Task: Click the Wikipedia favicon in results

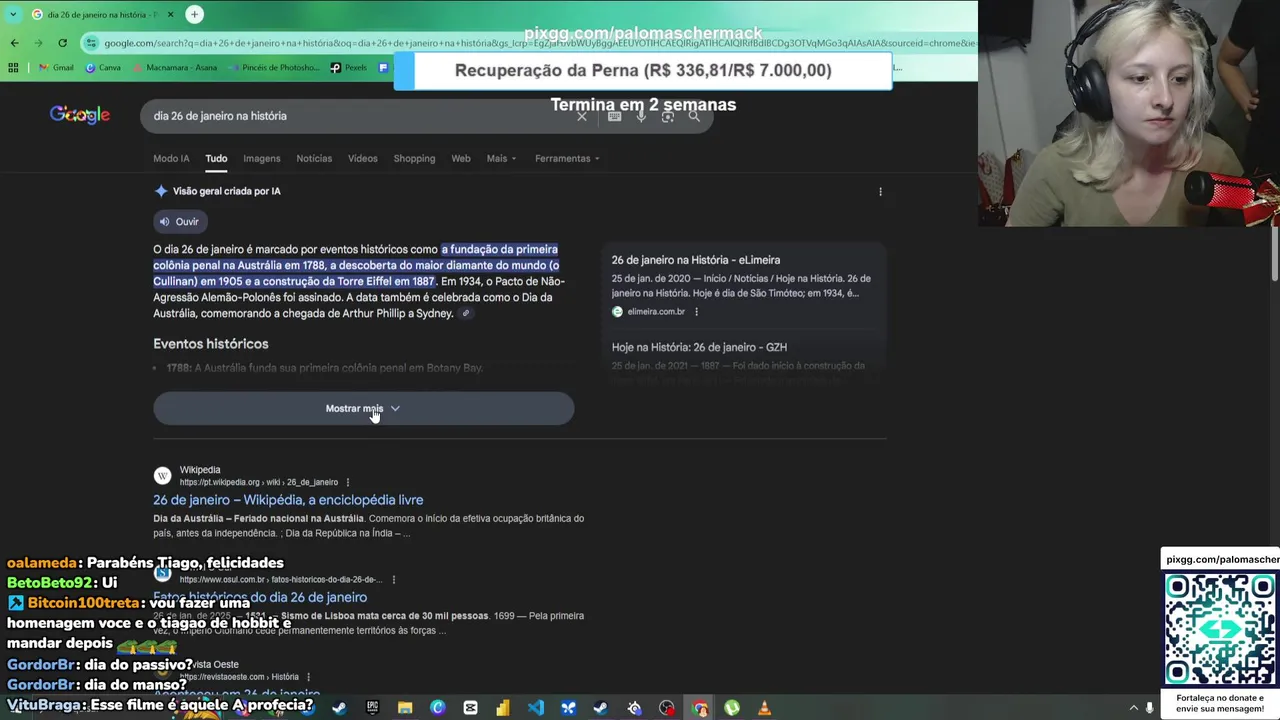Action: (x=163, y=476)
